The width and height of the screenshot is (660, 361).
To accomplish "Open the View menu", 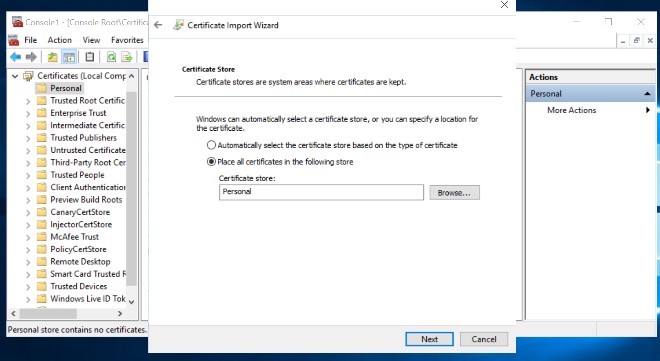I will [x=91, y=40].
